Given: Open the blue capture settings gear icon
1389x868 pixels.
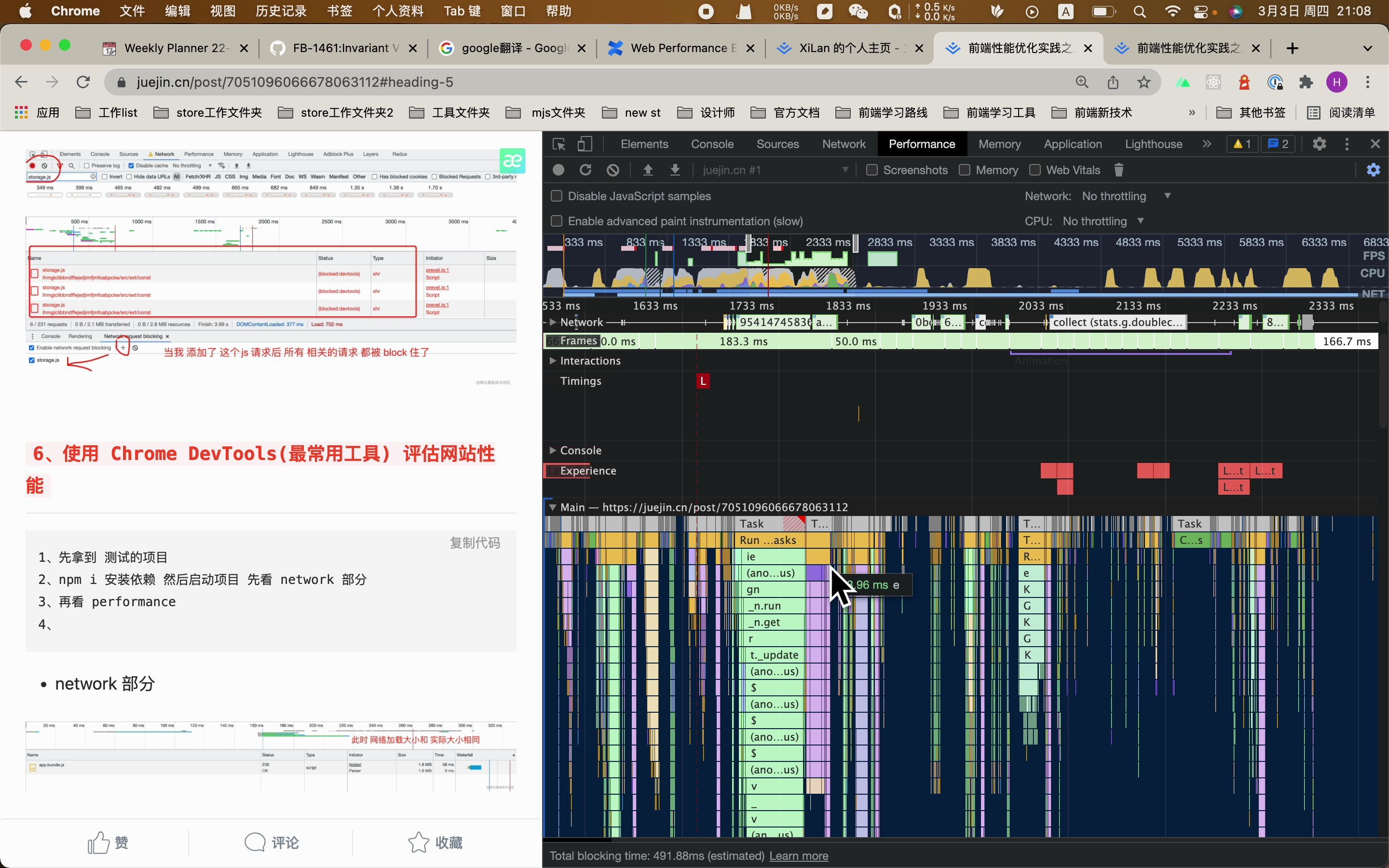Looking at the screenshot, I should coord(1373,170).
